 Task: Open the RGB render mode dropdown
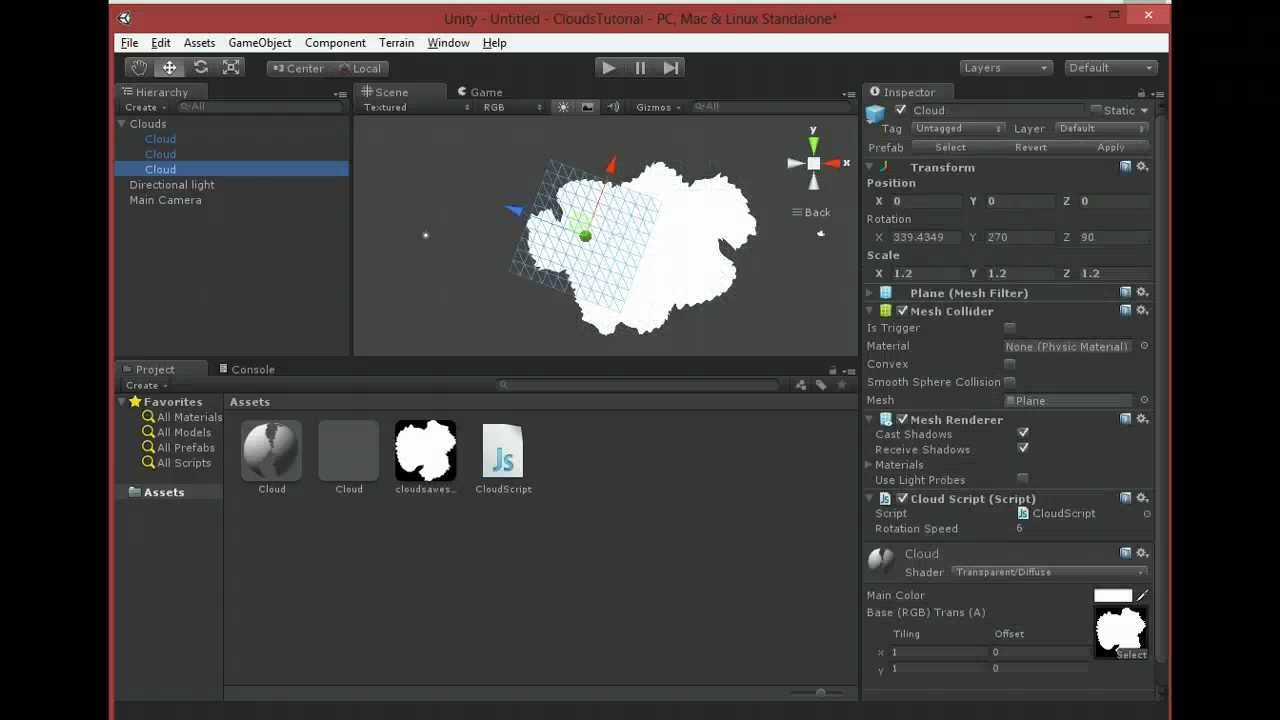[512, 107]
